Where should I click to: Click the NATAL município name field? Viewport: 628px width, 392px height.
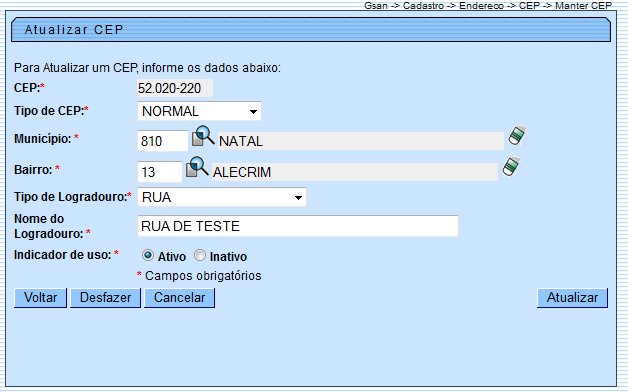click(361, 141)
